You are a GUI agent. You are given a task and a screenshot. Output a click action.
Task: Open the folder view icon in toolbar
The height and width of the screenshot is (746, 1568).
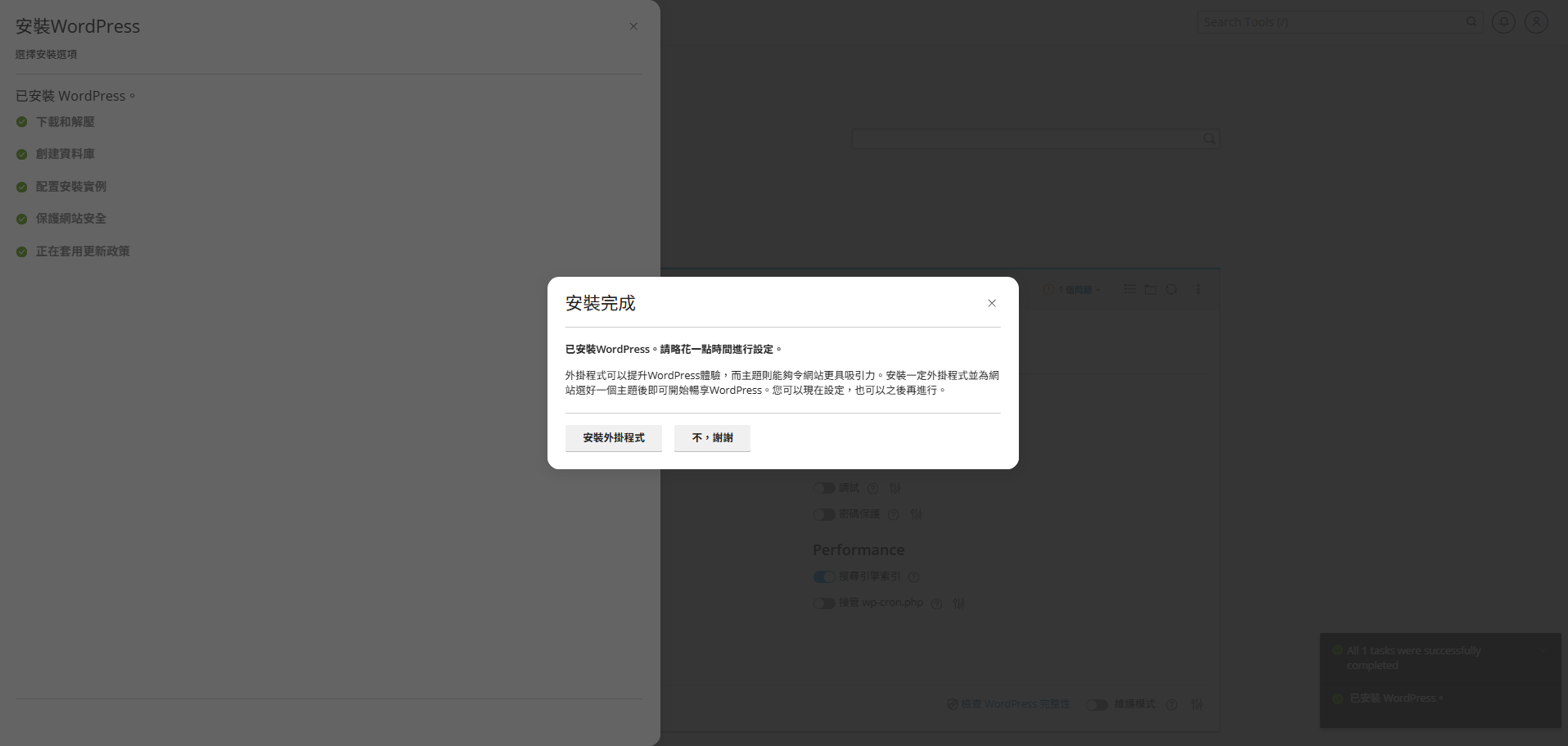[1151, 289]
